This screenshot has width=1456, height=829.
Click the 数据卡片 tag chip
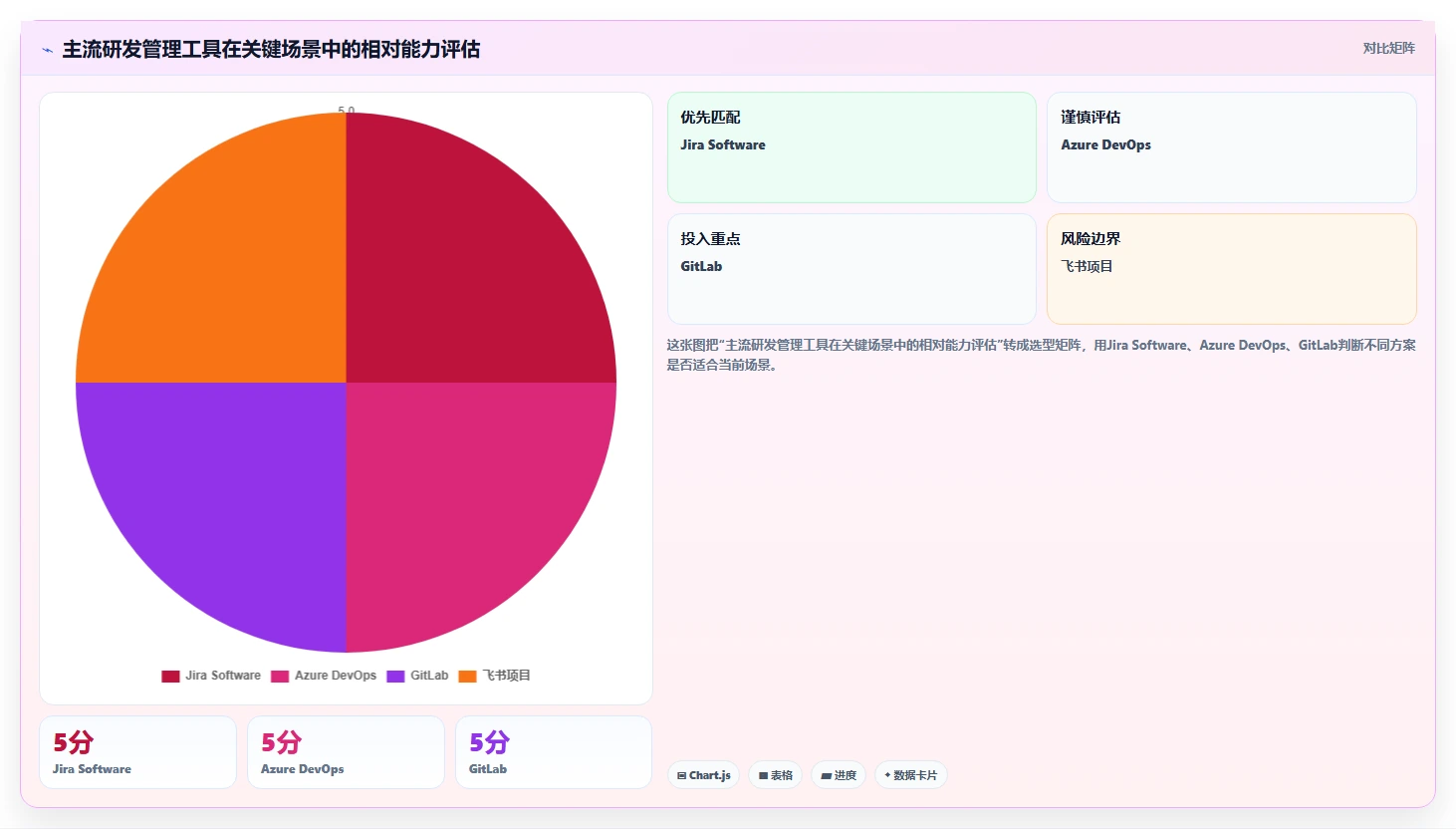pos(910,775)
